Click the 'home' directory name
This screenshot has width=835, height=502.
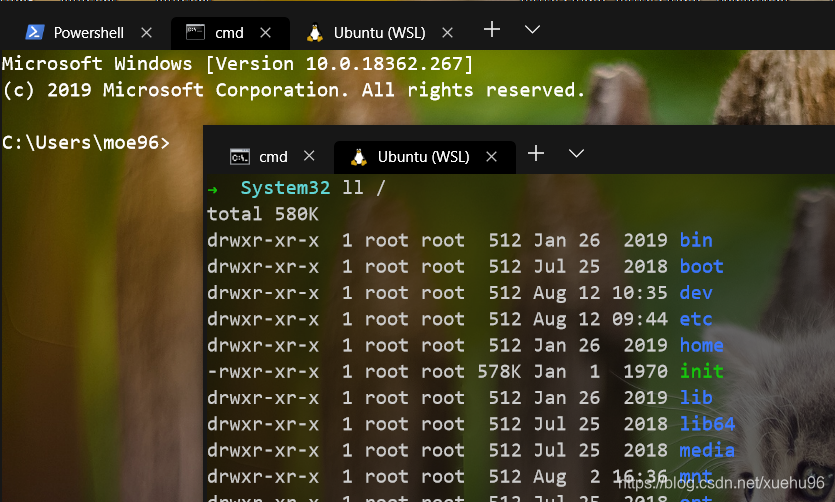point(701,345)
